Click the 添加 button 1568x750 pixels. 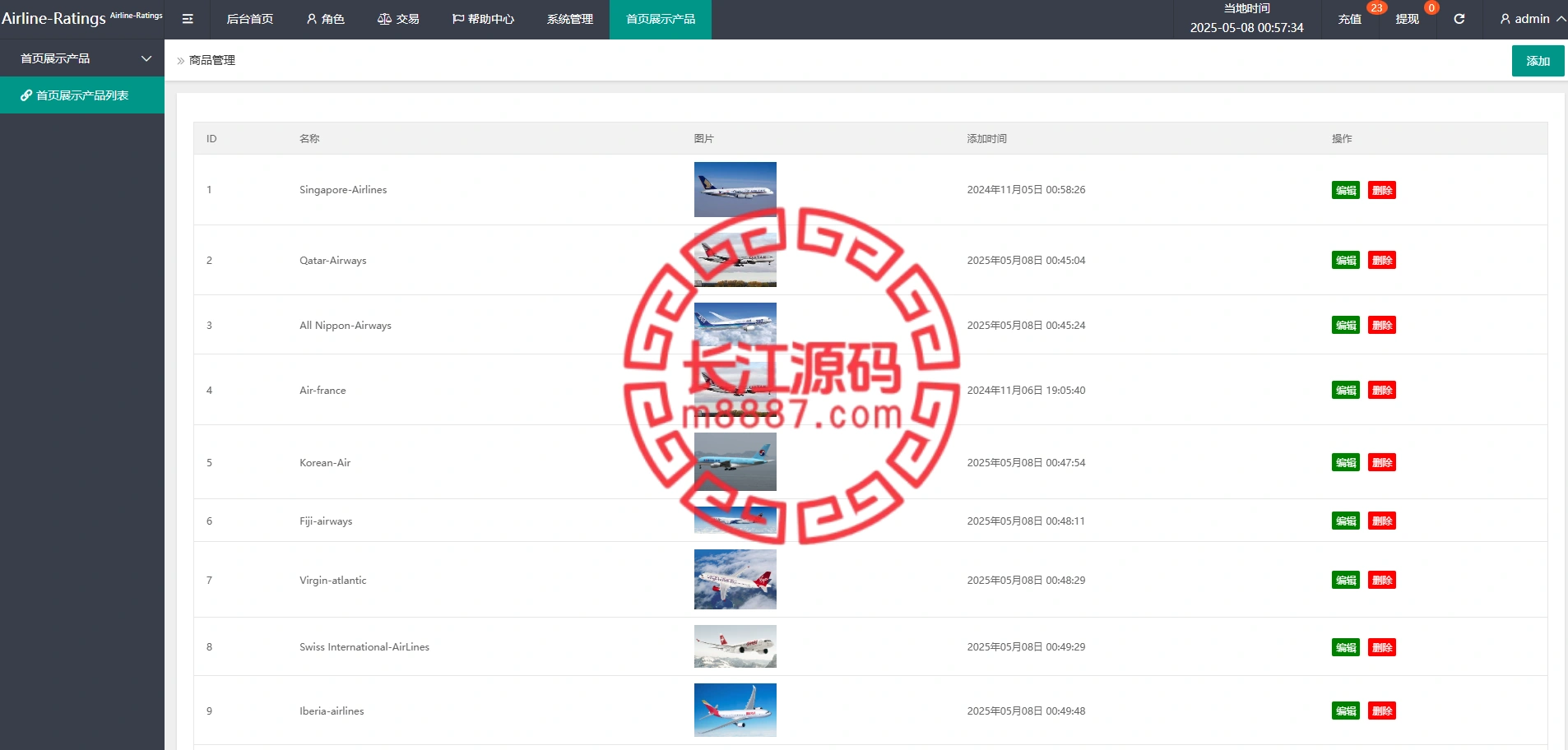(1538, 61)
